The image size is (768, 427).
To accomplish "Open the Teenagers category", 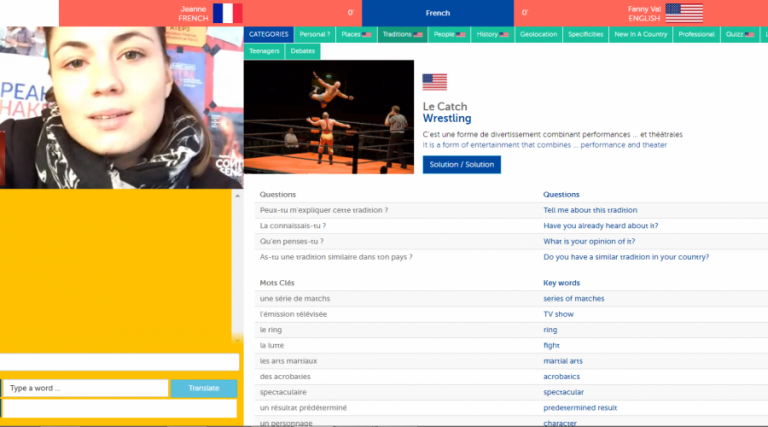I will tap(264, 51).
